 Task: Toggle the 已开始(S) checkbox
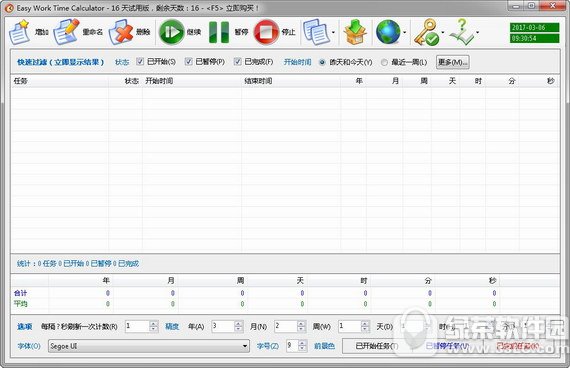pyautogui.click(x=140, y=61)
